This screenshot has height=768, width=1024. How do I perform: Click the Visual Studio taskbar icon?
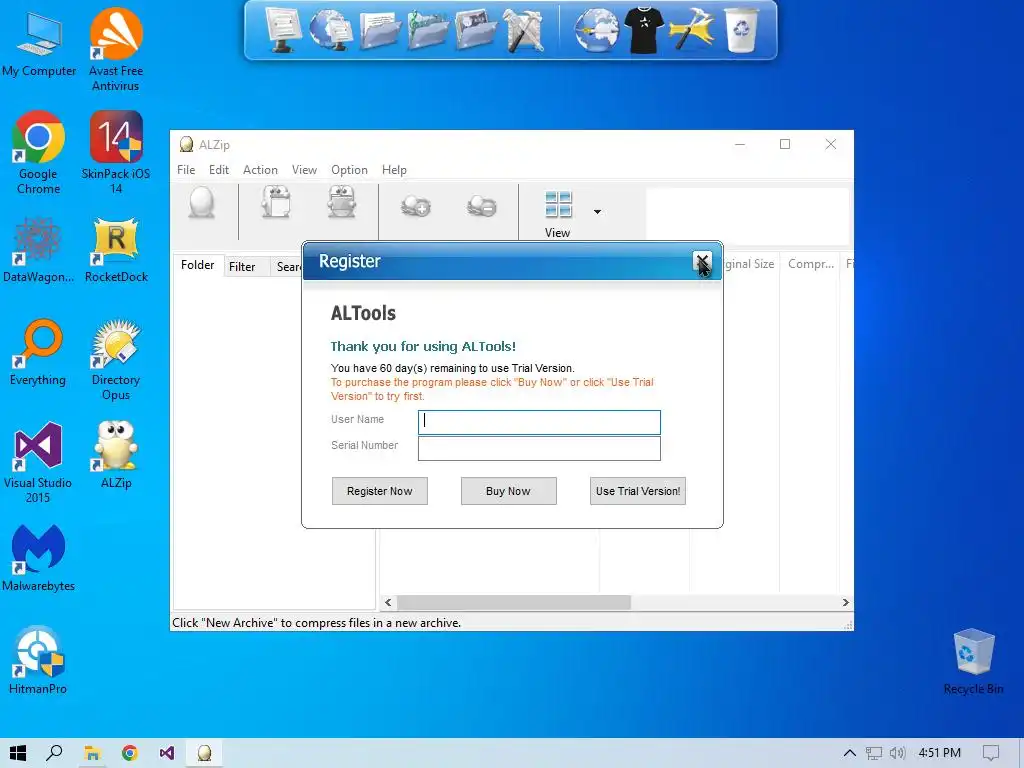click(167, 753)
